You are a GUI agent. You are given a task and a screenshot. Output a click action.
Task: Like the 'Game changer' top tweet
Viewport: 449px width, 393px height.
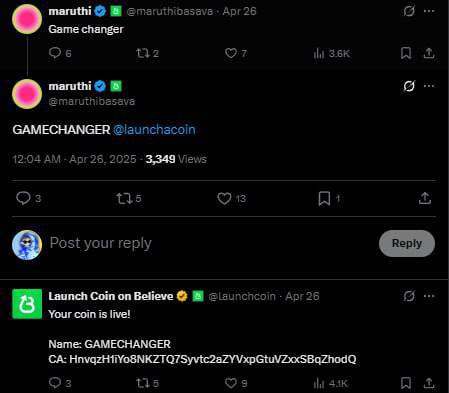231,53
